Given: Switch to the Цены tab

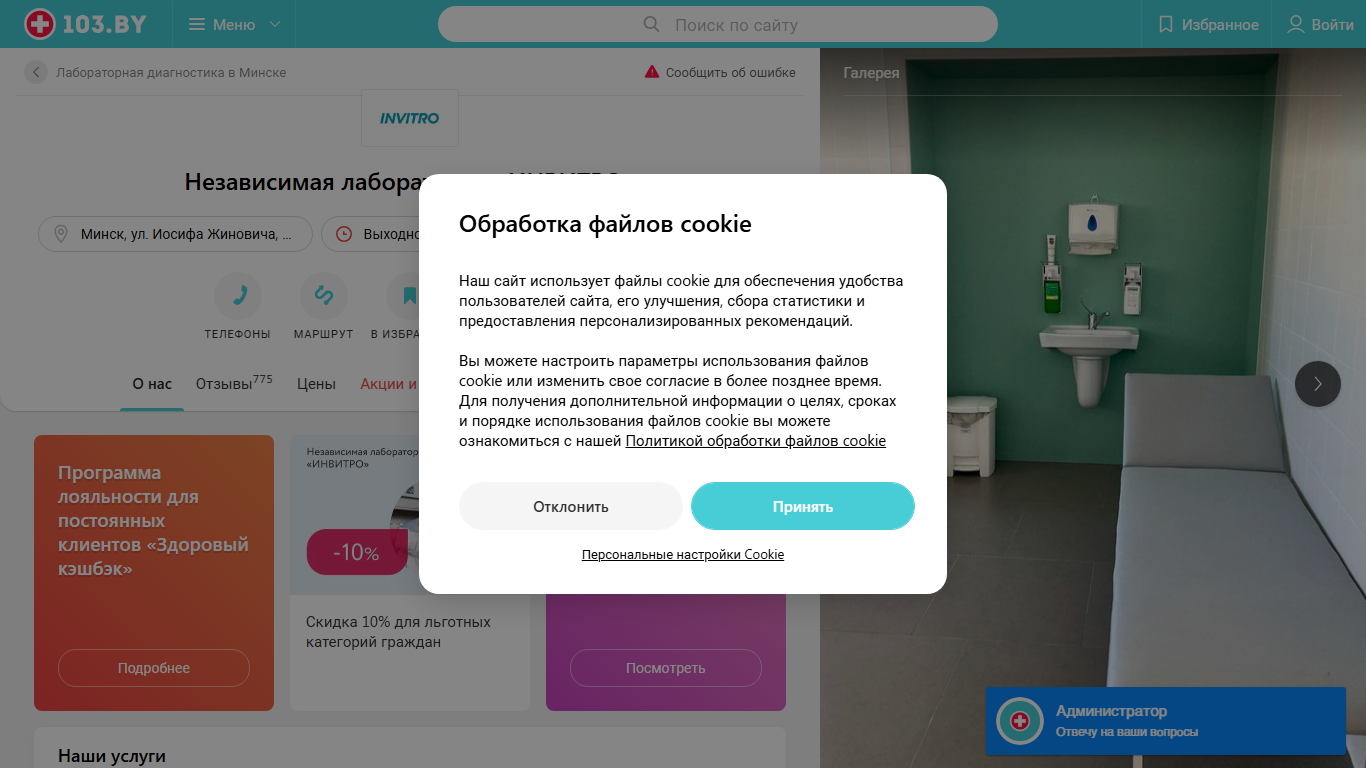Looking at the screenshot, I should click(x=316, y=384).
